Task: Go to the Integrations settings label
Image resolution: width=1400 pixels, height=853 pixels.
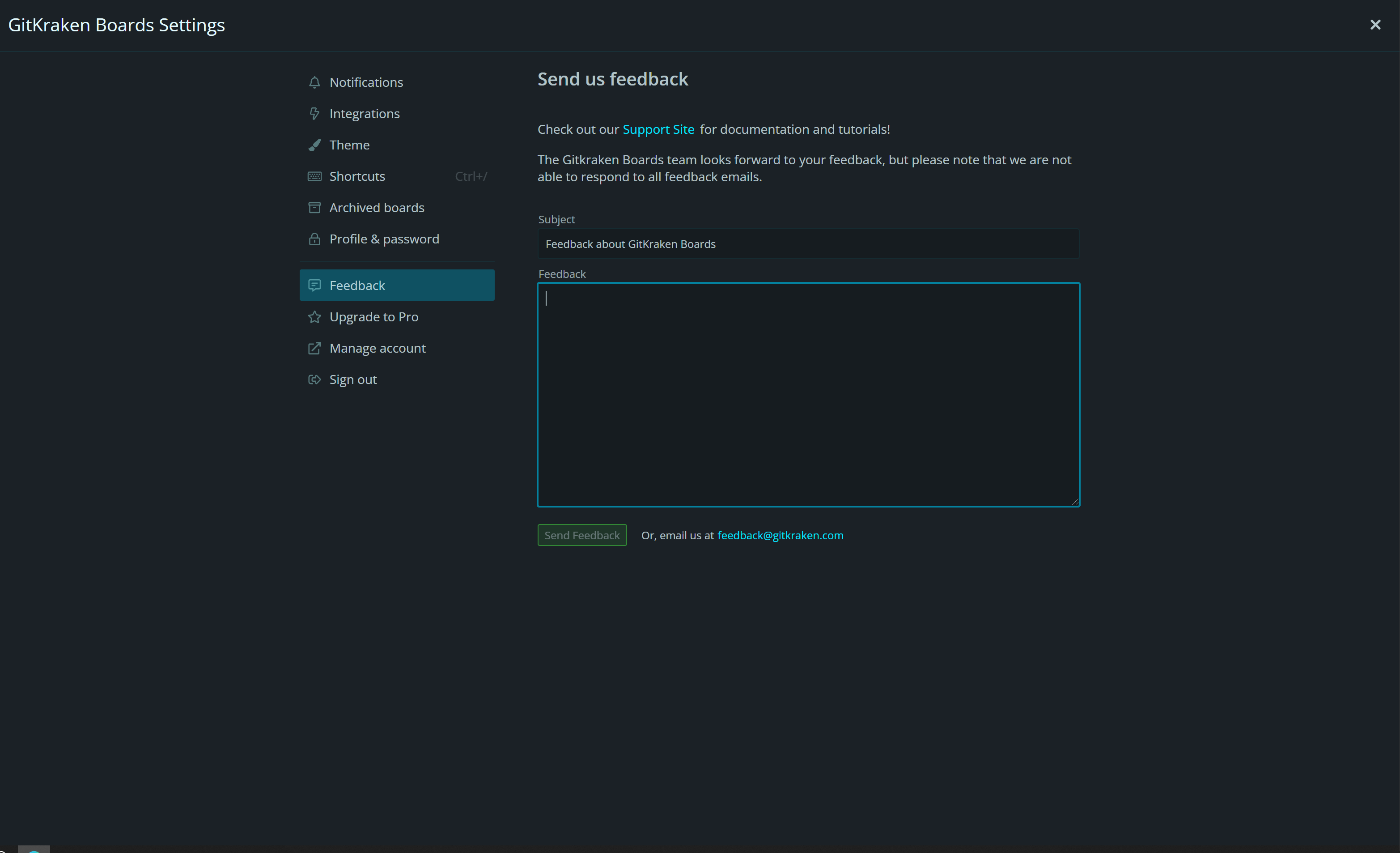Action: point(365,114)
